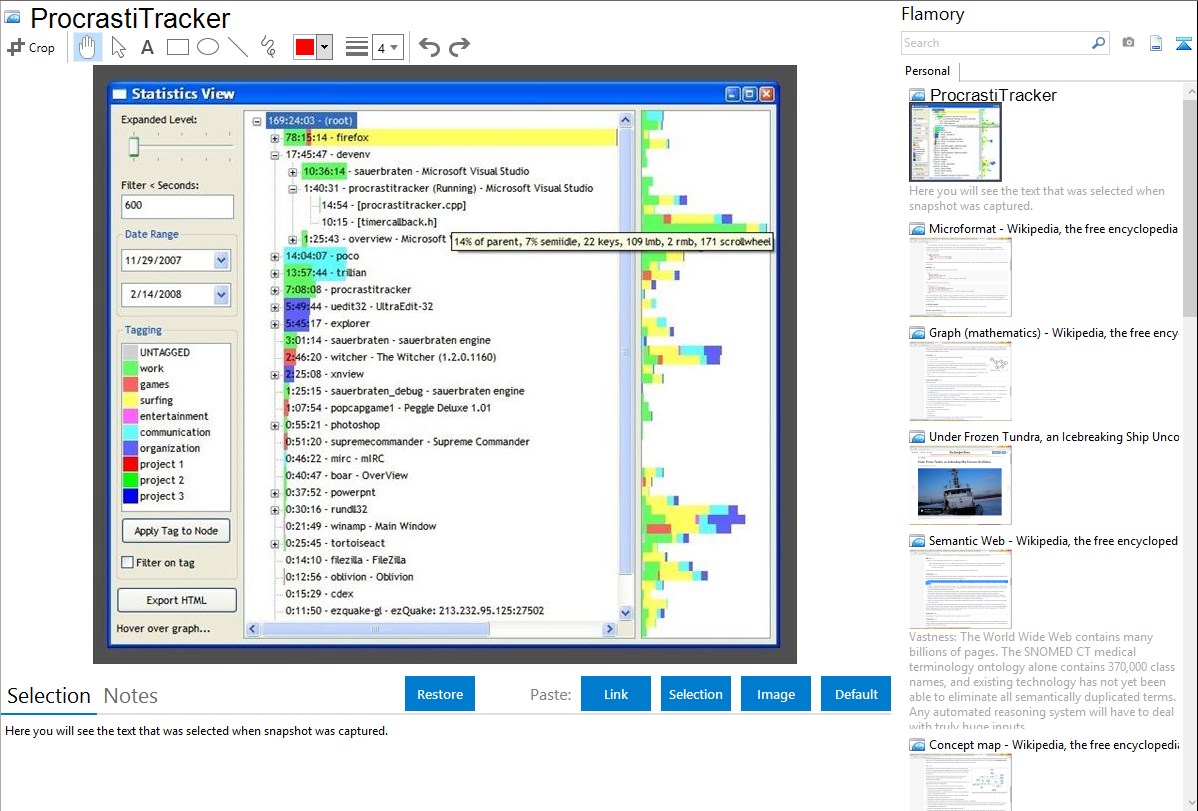Click the red color swatch
Viewport: 1198px width, 811px height.
(x=304, y=47)
